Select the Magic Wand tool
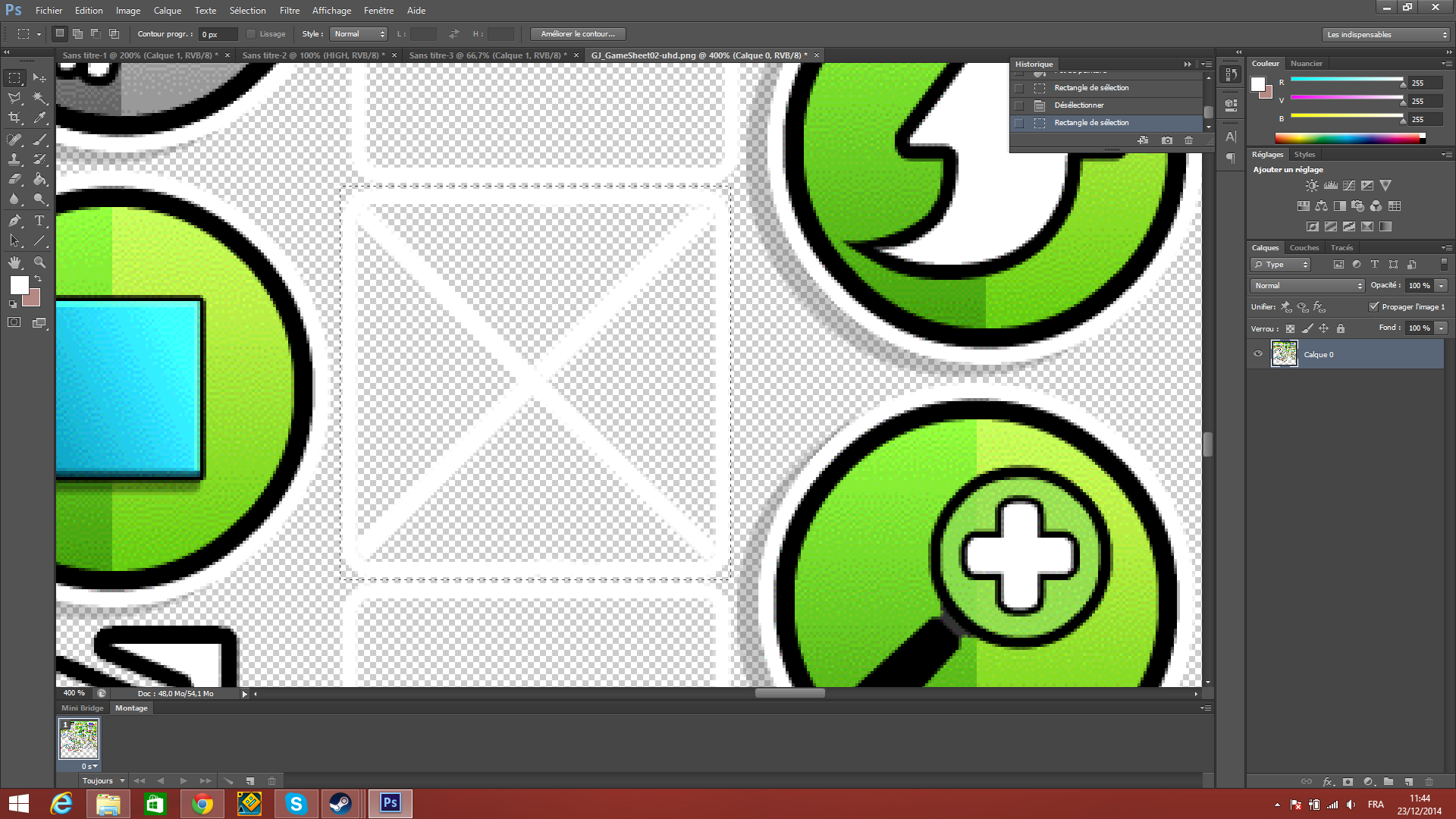This screenshot has width=1456, height=819. (39, 98)
